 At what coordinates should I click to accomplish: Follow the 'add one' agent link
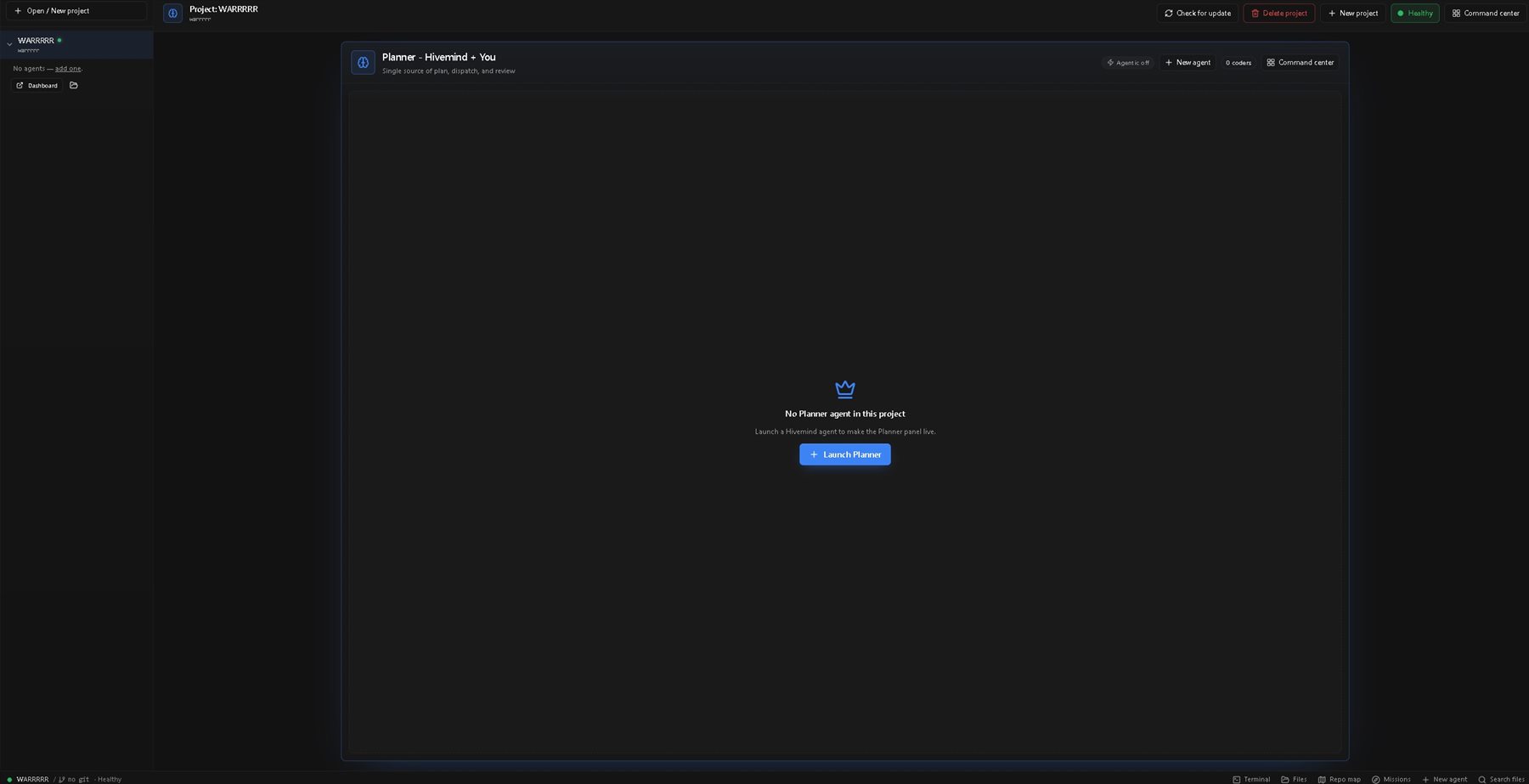click(x=68, y=69)
